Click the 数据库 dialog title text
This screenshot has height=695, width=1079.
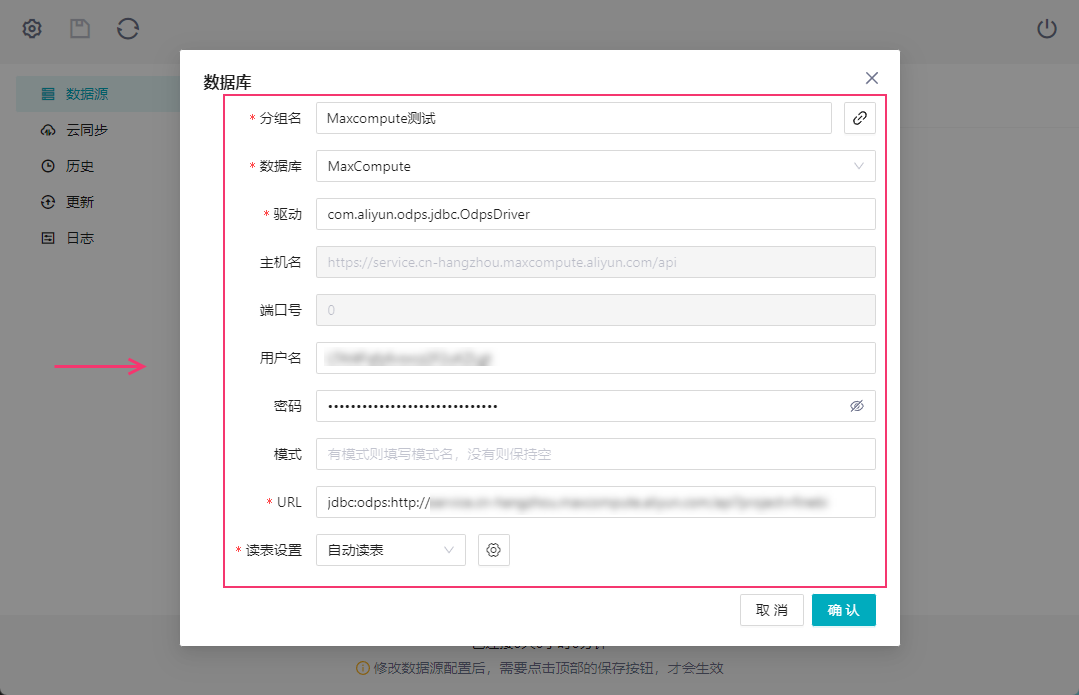click(227, 83)
